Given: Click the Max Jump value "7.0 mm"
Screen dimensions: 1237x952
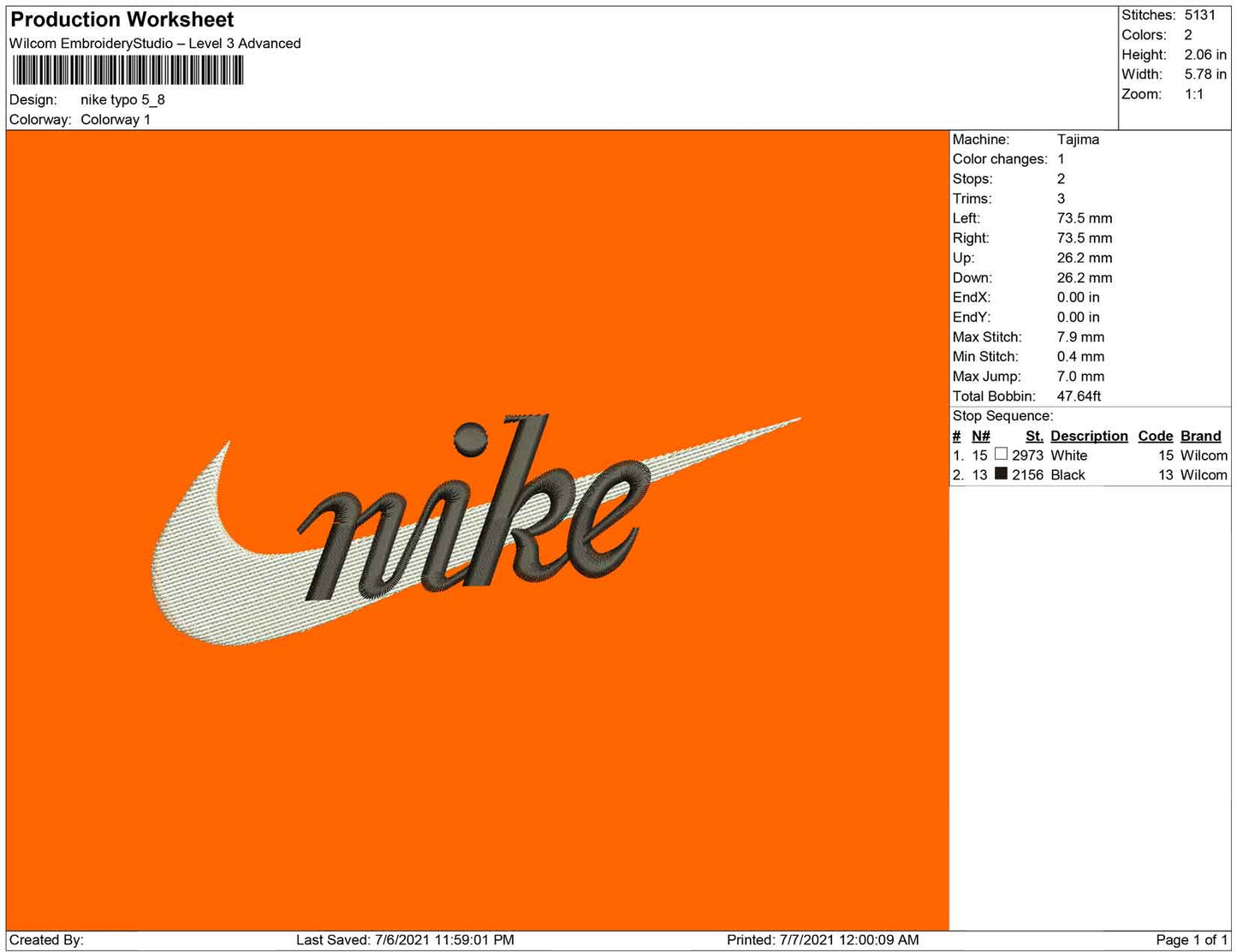Looking at the screenshot, I should click(1080, 377).
